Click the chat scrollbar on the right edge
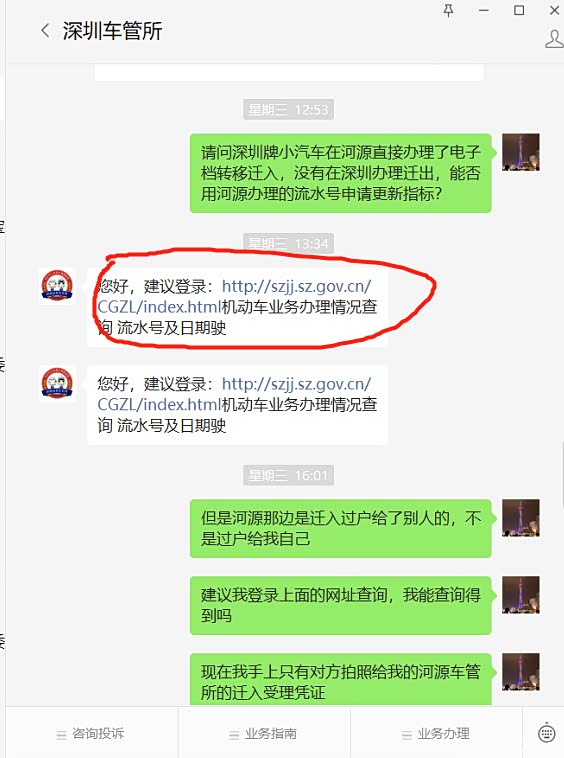The width and height of the screenshot is (564, 758). click(562, 475)
